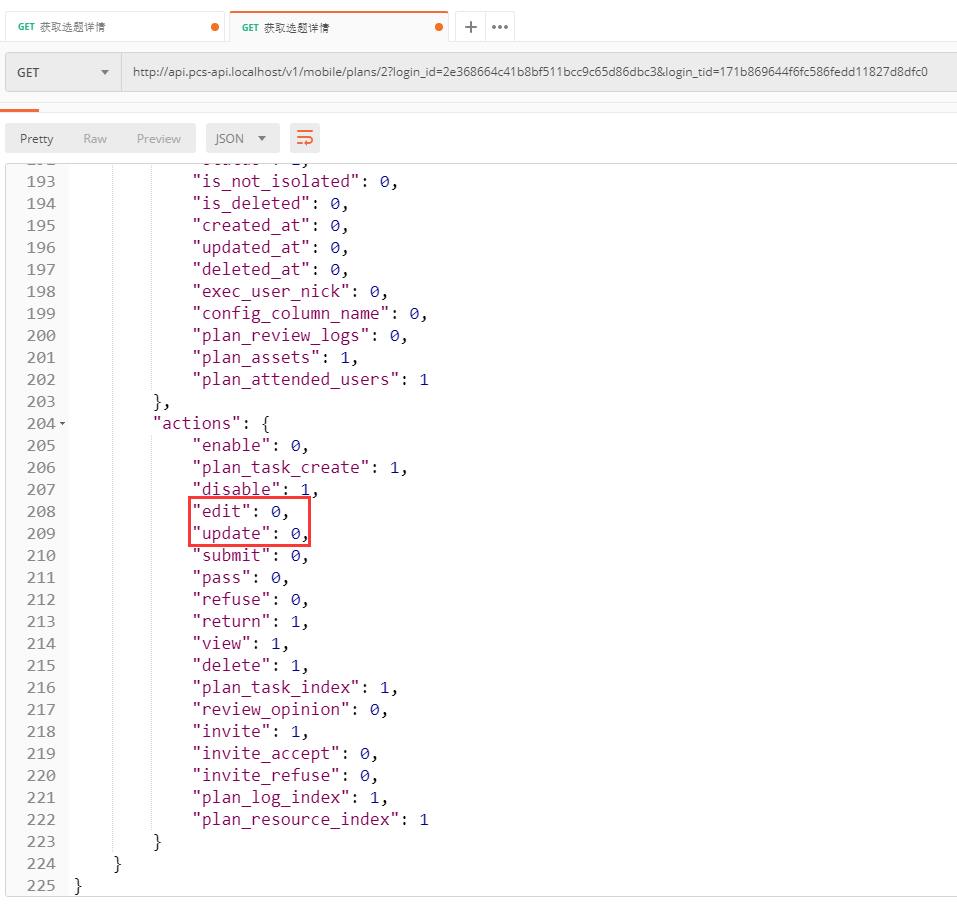This screenshot has height=906, width=957.
Task: Click the "plan_task_create" key in actions
Action: click(x=279, y=467)
